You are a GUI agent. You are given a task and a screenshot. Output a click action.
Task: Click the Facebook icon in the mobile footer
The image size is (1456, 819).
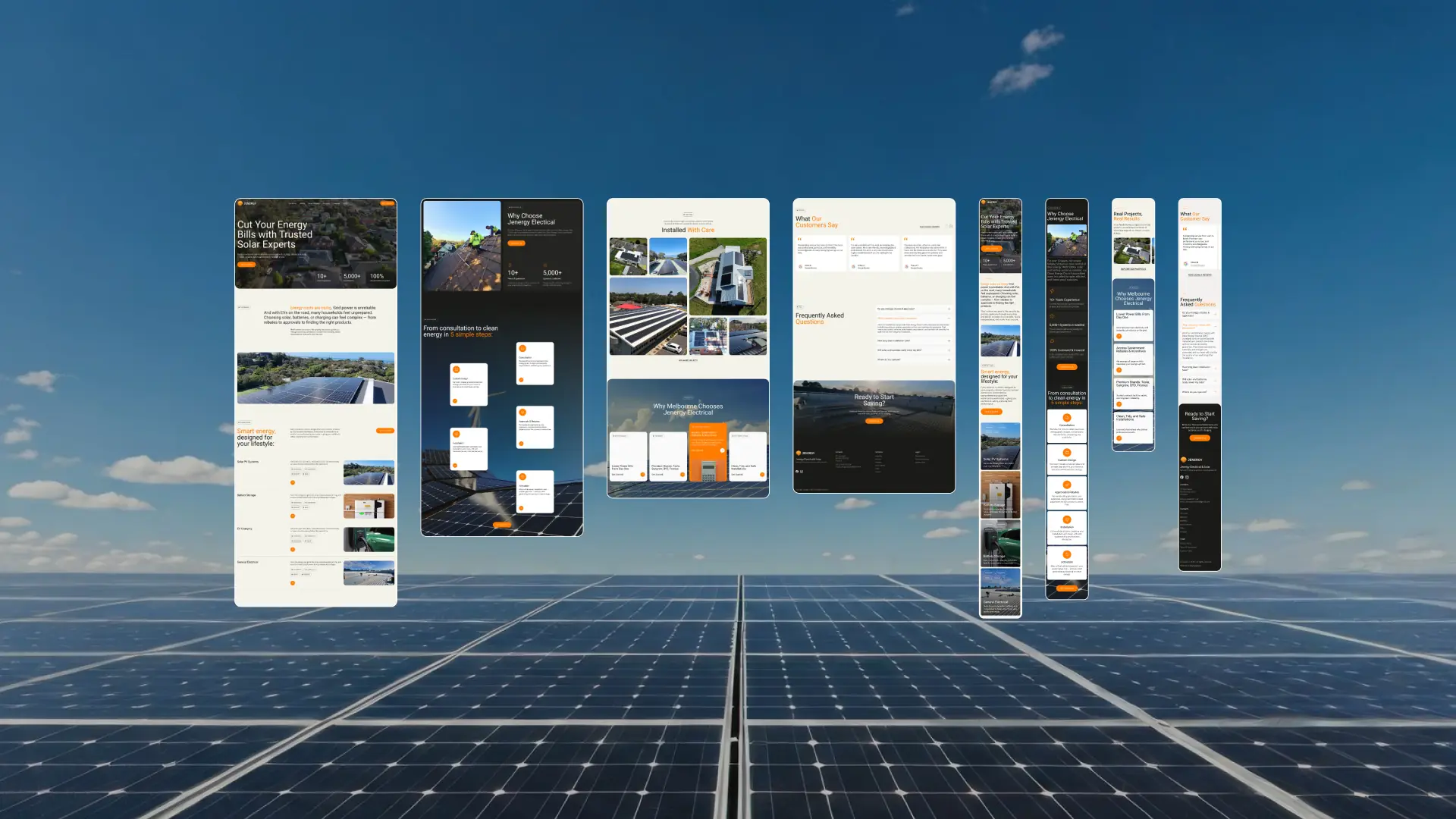(1181, 477)
